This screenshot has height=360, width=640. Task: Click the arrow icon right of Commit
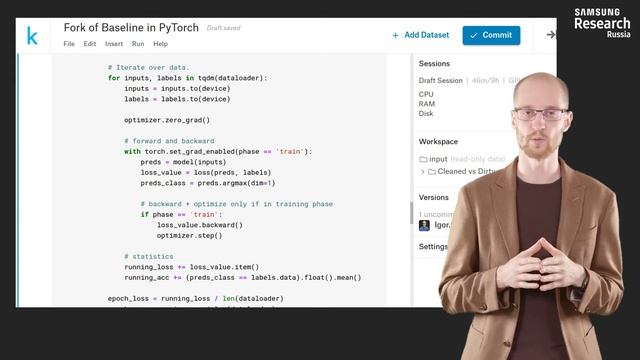pyautogui.click(x=551, y=35)
